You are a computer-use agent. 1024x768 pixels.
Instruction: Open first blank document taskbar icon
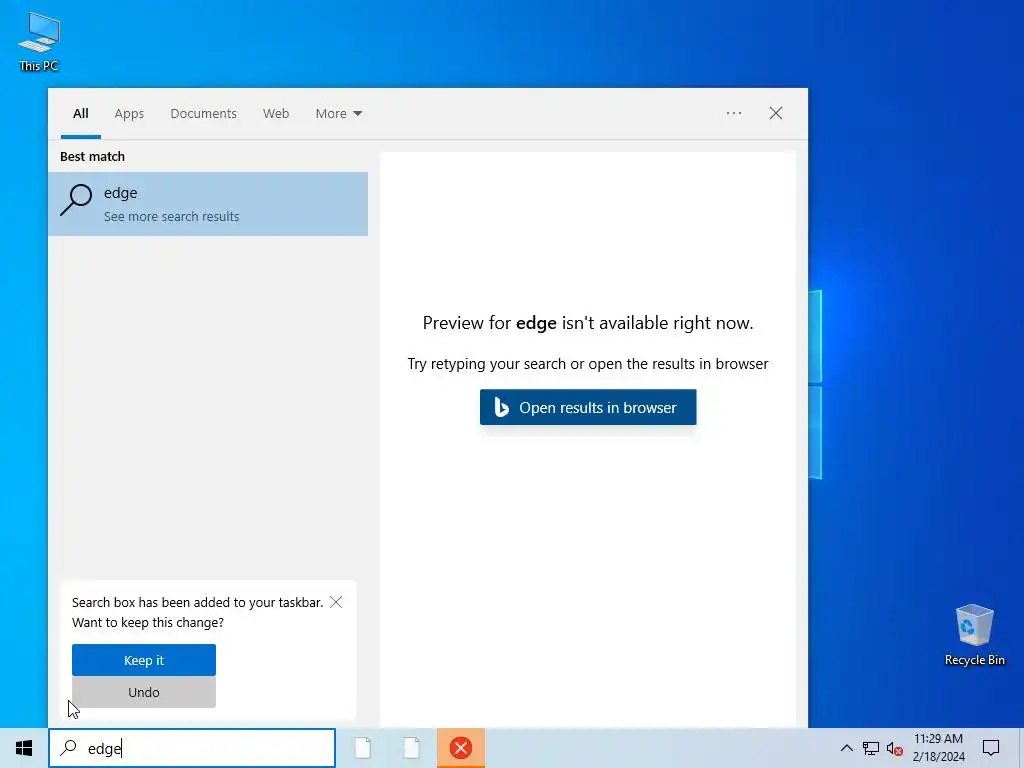tap(363, 748)
